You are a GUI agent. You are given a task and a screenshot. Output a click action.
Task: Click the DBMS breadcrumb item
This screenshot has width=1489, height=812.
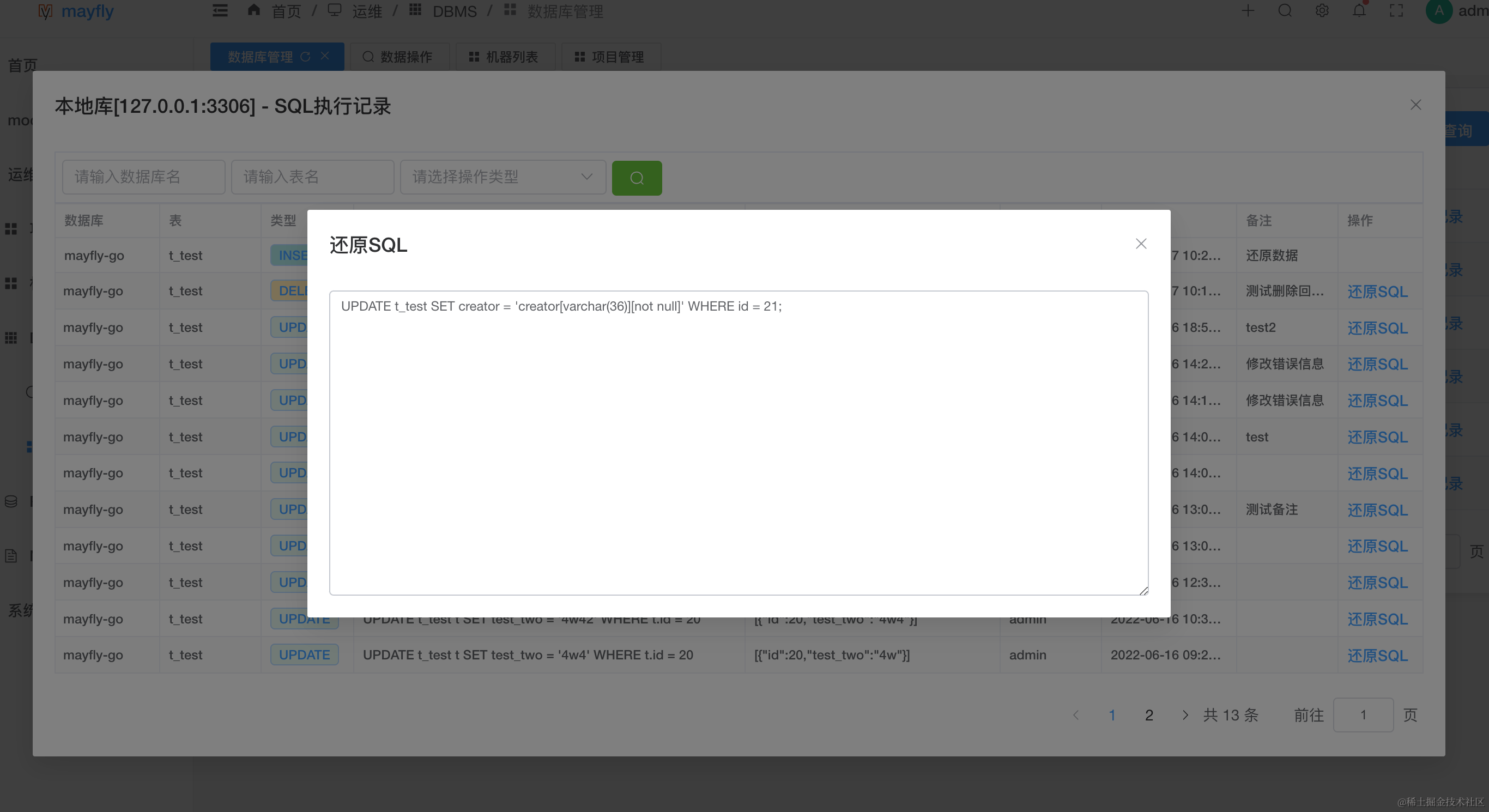click(x=455, y=11)
